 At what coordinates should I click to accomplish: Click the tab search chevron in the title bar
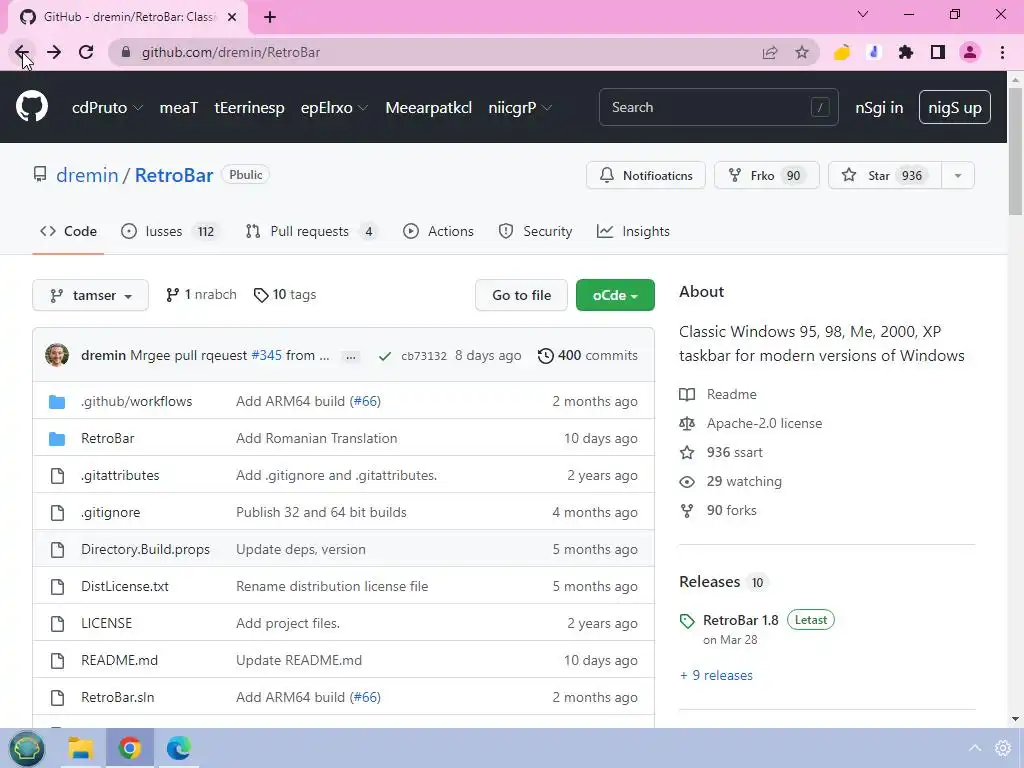click(863, 14)
